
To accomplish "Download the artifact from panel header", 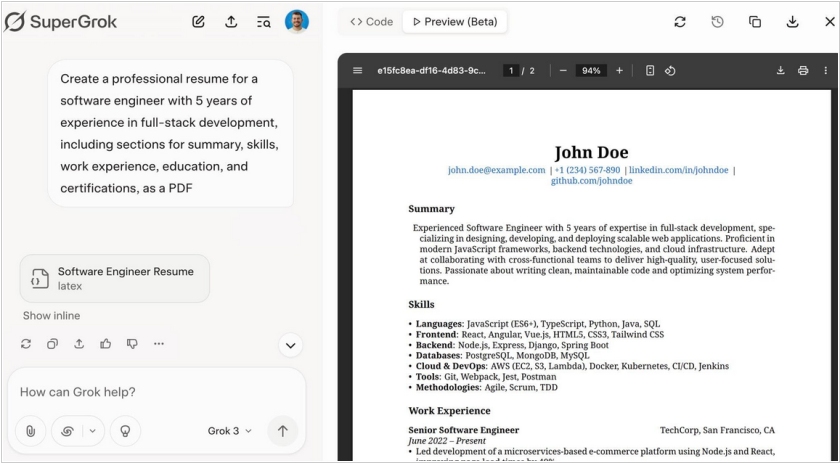I will (x=792, y=22).
